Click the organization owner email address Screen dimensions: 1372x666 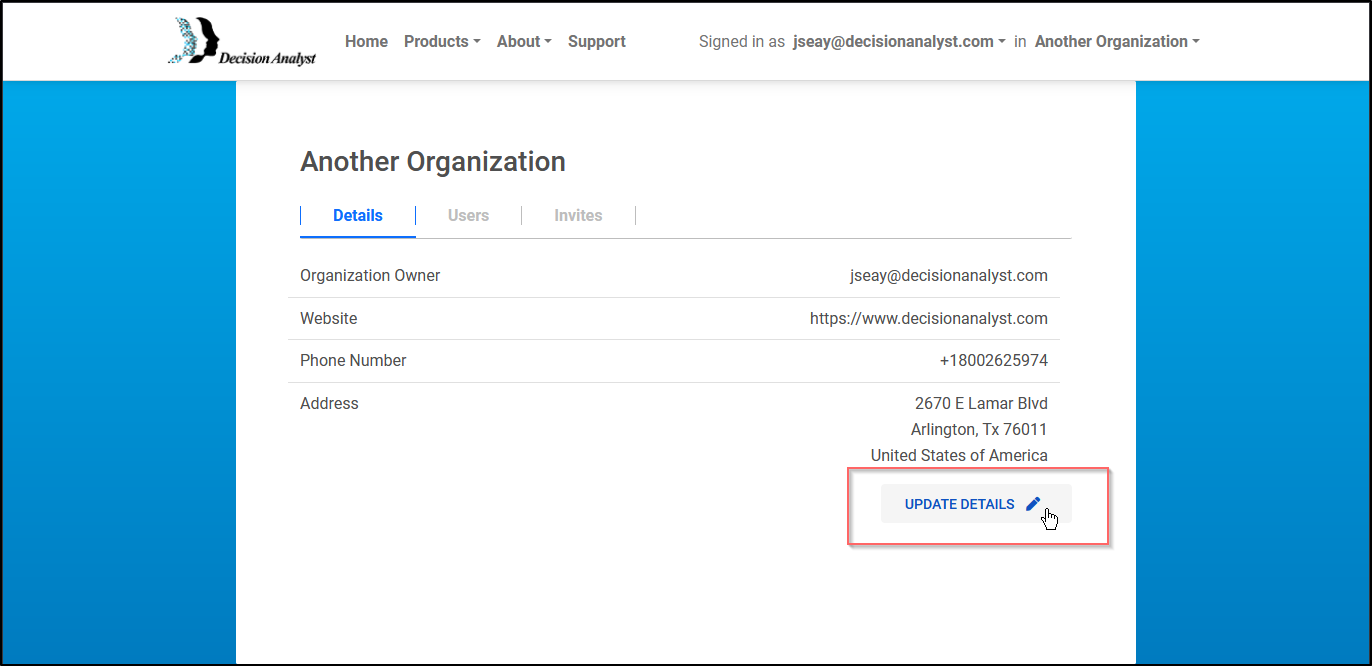948,275
